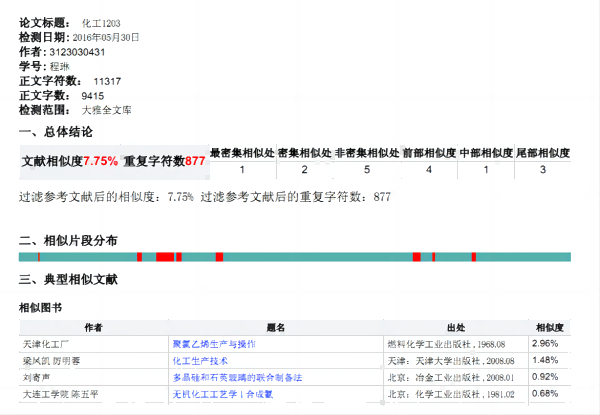This screenshot has width=600, height=415.
Task: Click the red 7.75% similarity value
Action: coord(101,161)
